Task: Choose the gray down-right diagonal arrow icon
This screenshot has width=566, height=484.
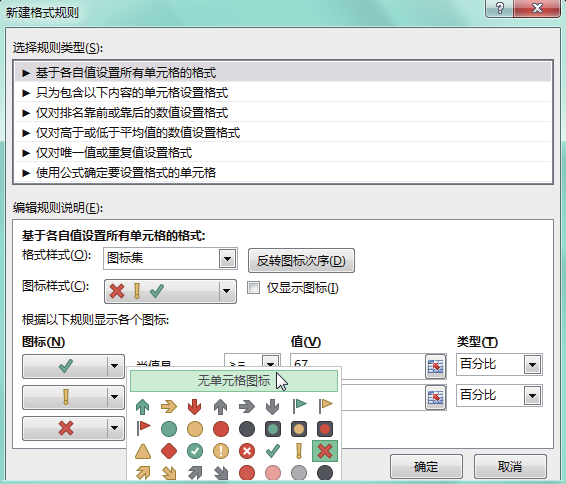Action: click(221, 473)
